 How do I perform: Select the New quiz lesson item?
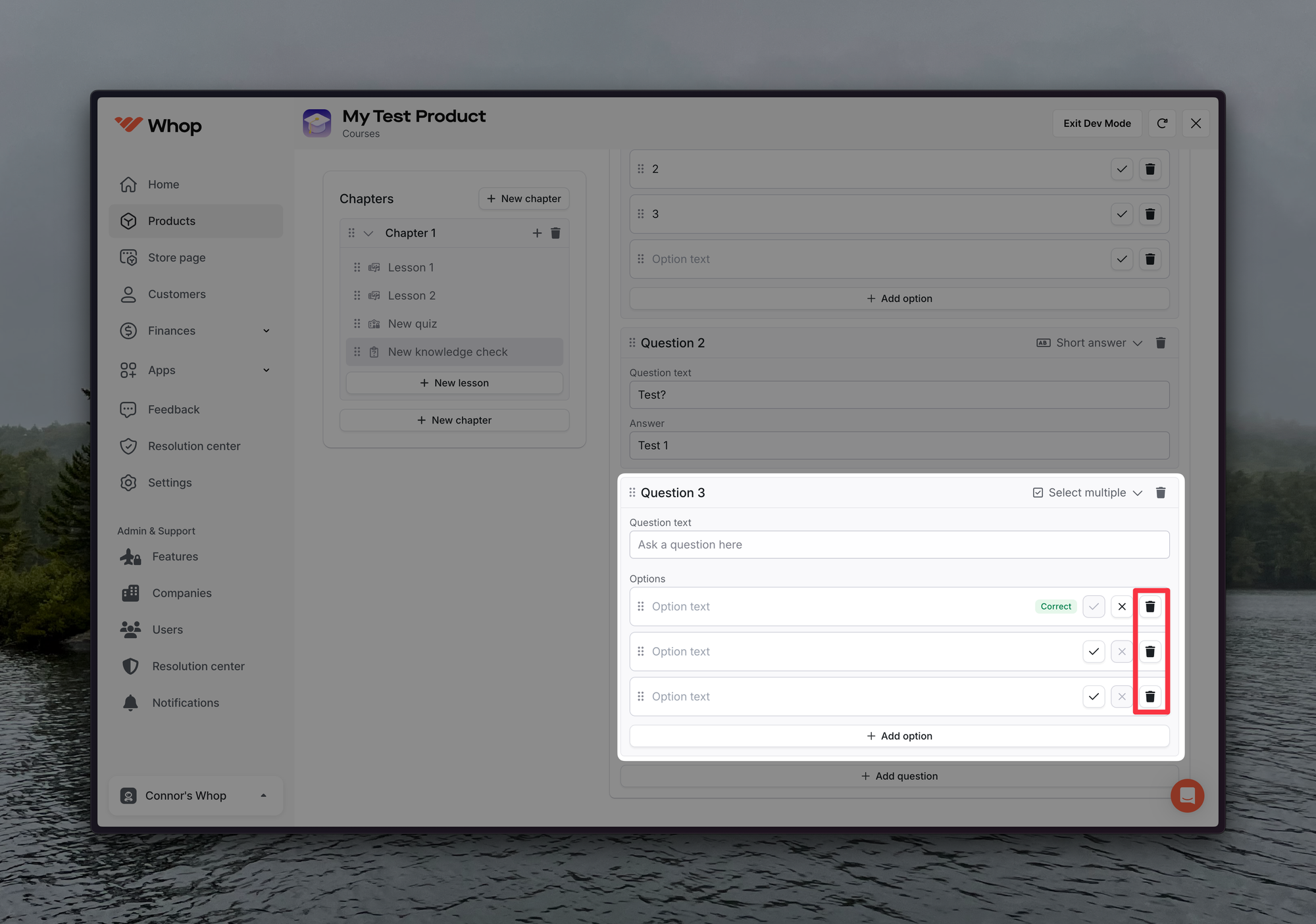coord(413,324)
